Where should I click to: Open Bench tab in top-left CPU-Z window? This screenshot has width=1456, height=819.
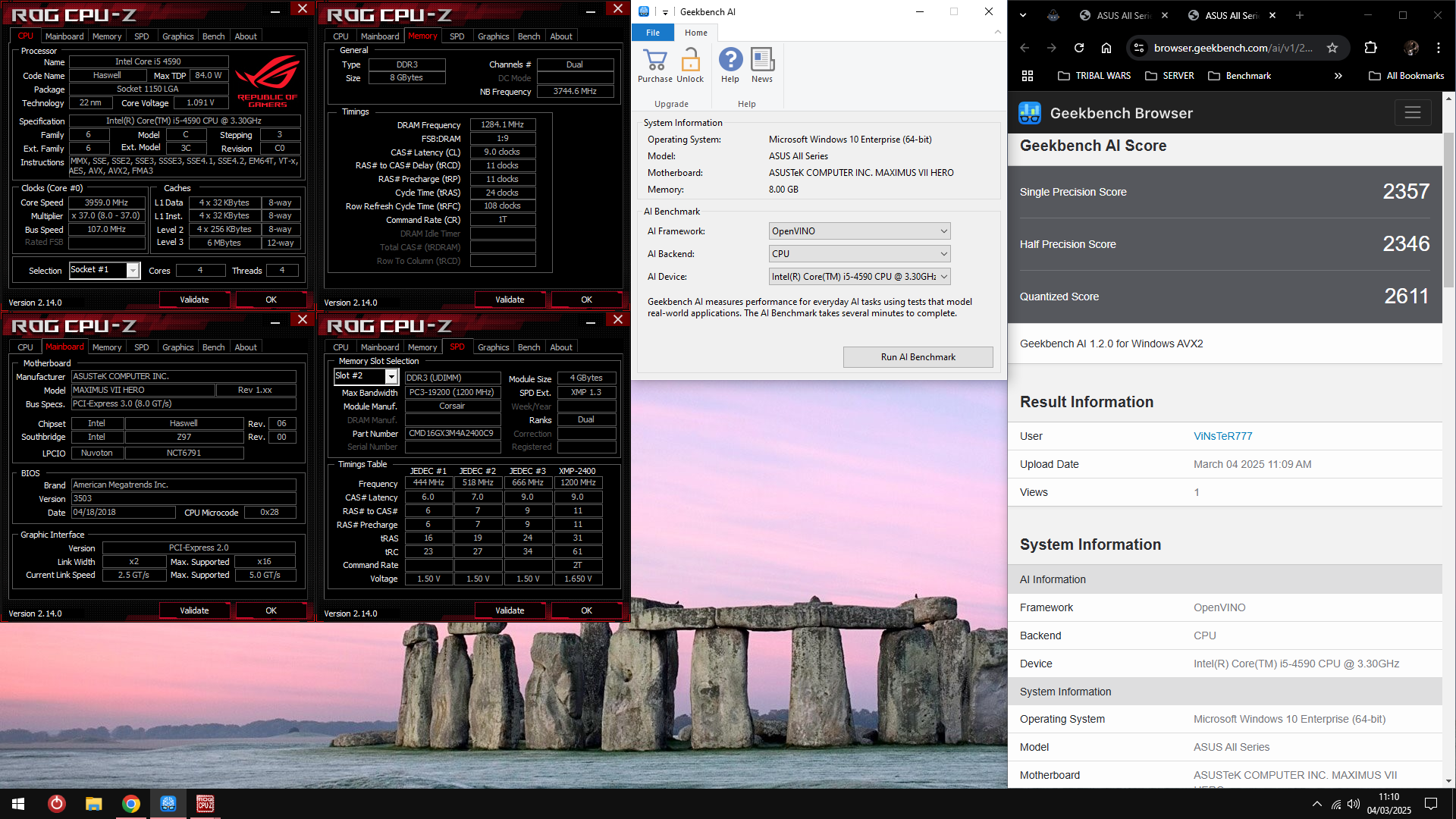(214, 36)
